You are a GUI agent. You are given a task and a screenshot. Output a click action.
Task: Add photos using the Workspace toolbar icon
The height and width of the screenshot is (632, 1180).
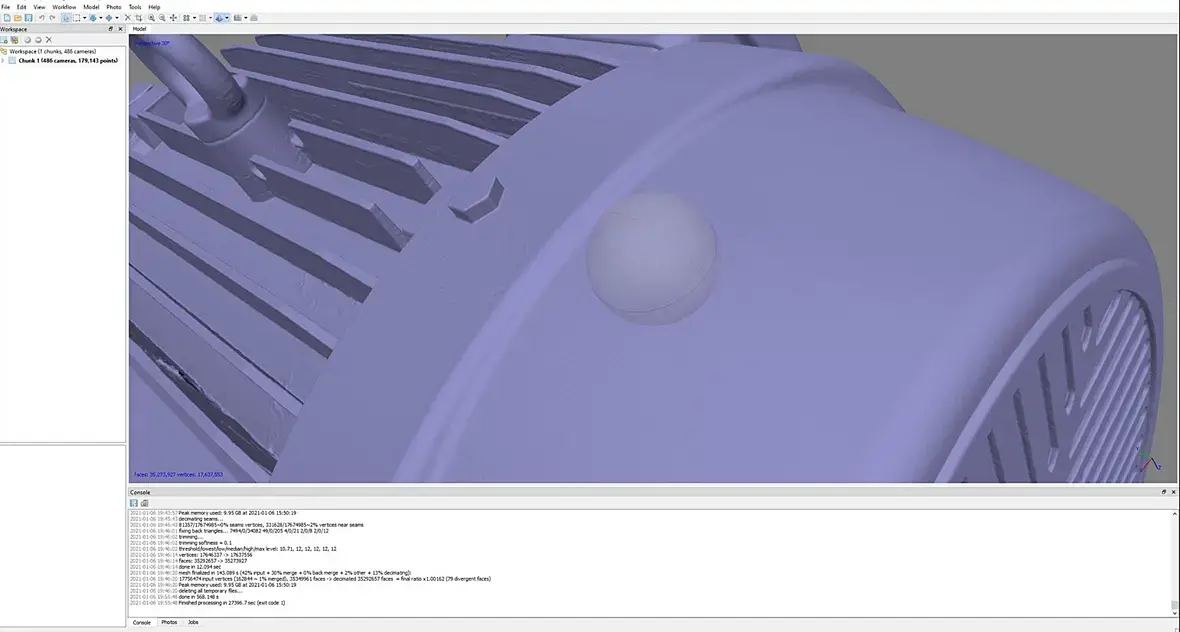14,40
